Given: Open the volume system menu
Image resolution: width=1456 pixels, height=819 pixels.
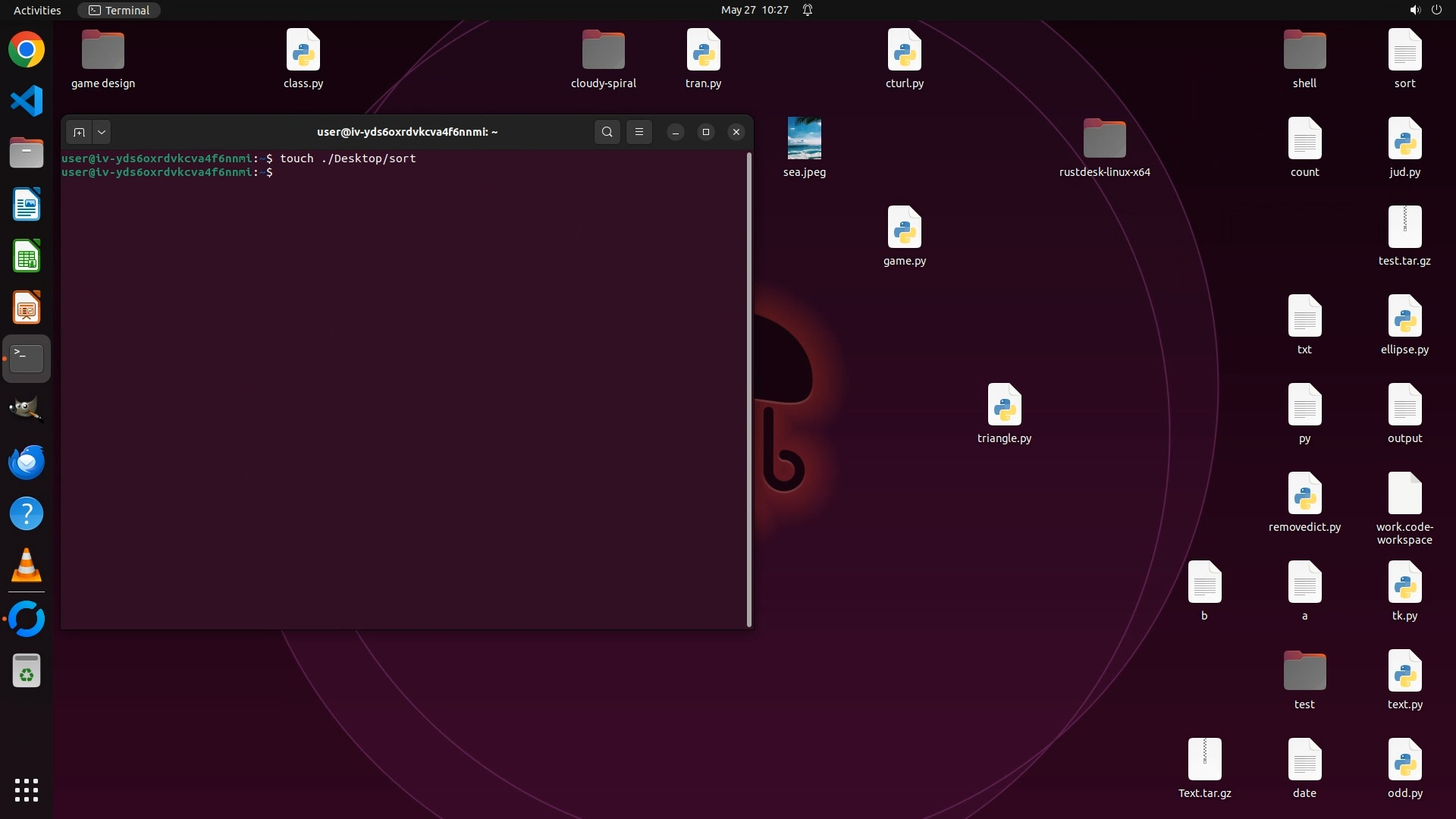Looking at the screenshot, I should [x=1414, y=10].
